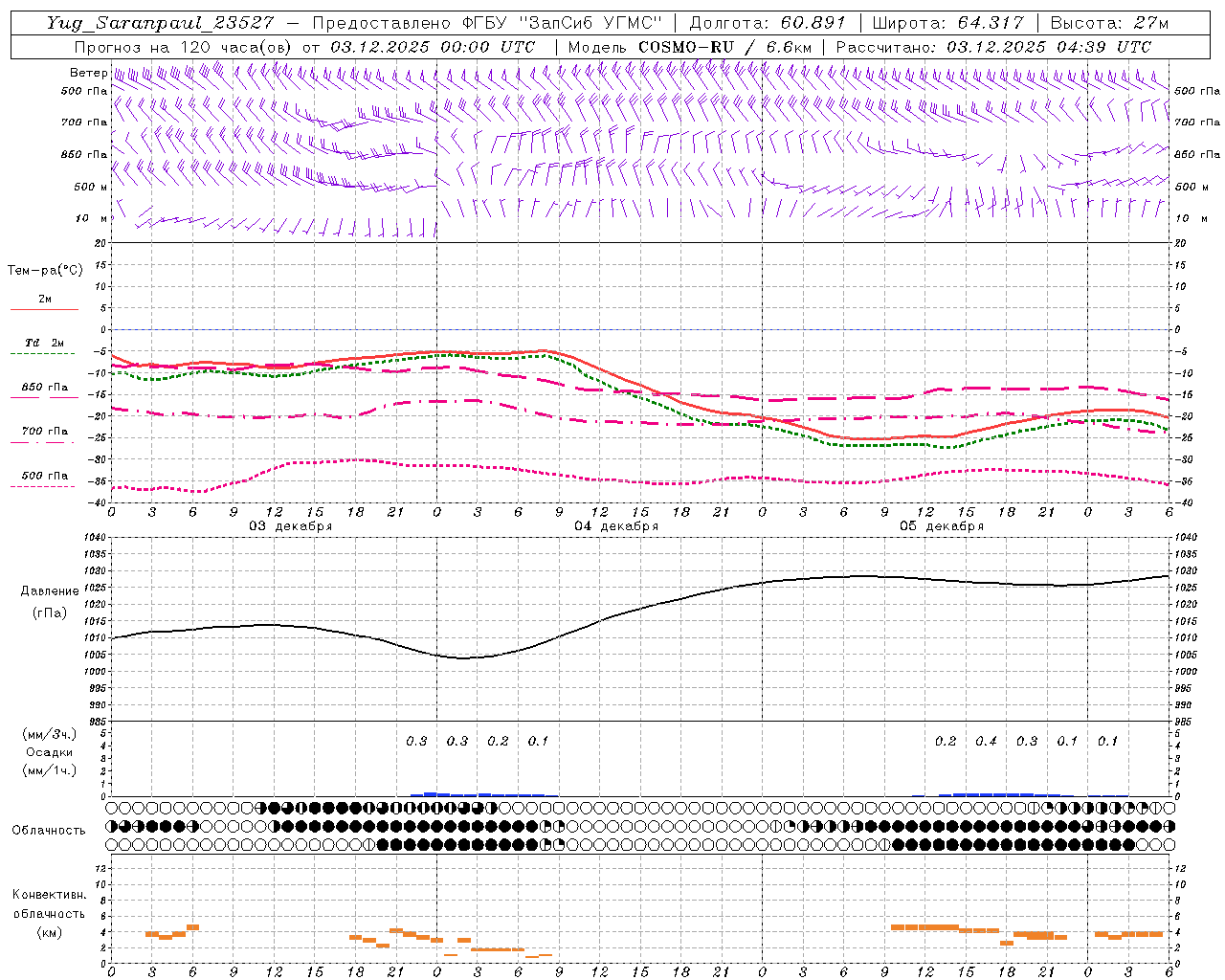
Task: Click the '05 декабря' date label
Action: coord(942,526)
